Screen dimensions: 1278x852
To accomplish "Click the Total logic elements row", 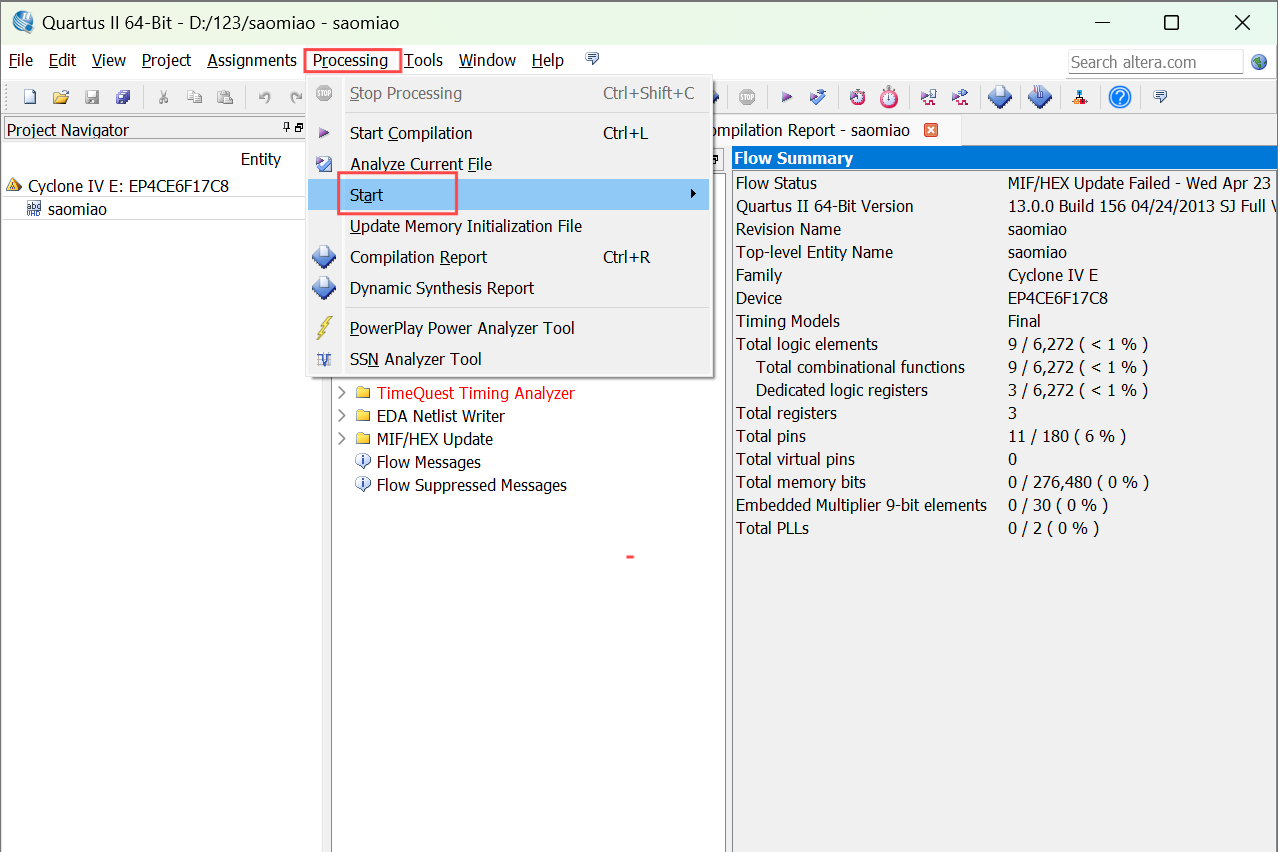I will click(x=1005, y=344).
